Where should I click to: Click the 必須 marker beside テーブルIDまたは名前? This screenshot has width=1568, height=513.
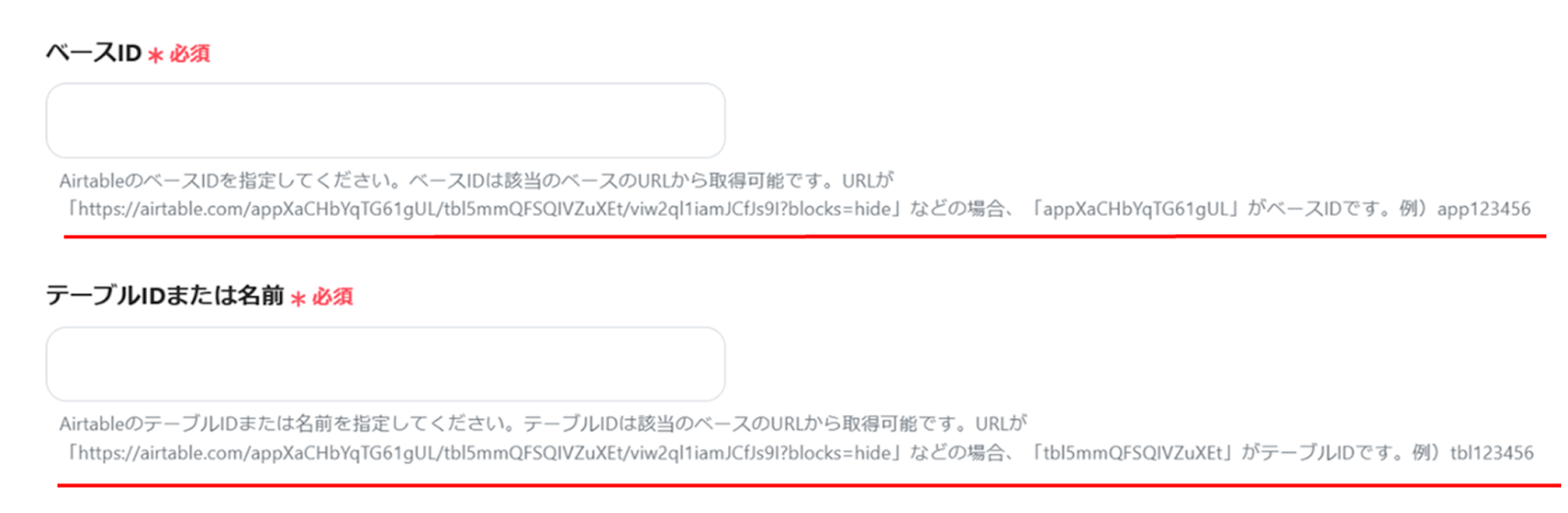coord(332,297)
